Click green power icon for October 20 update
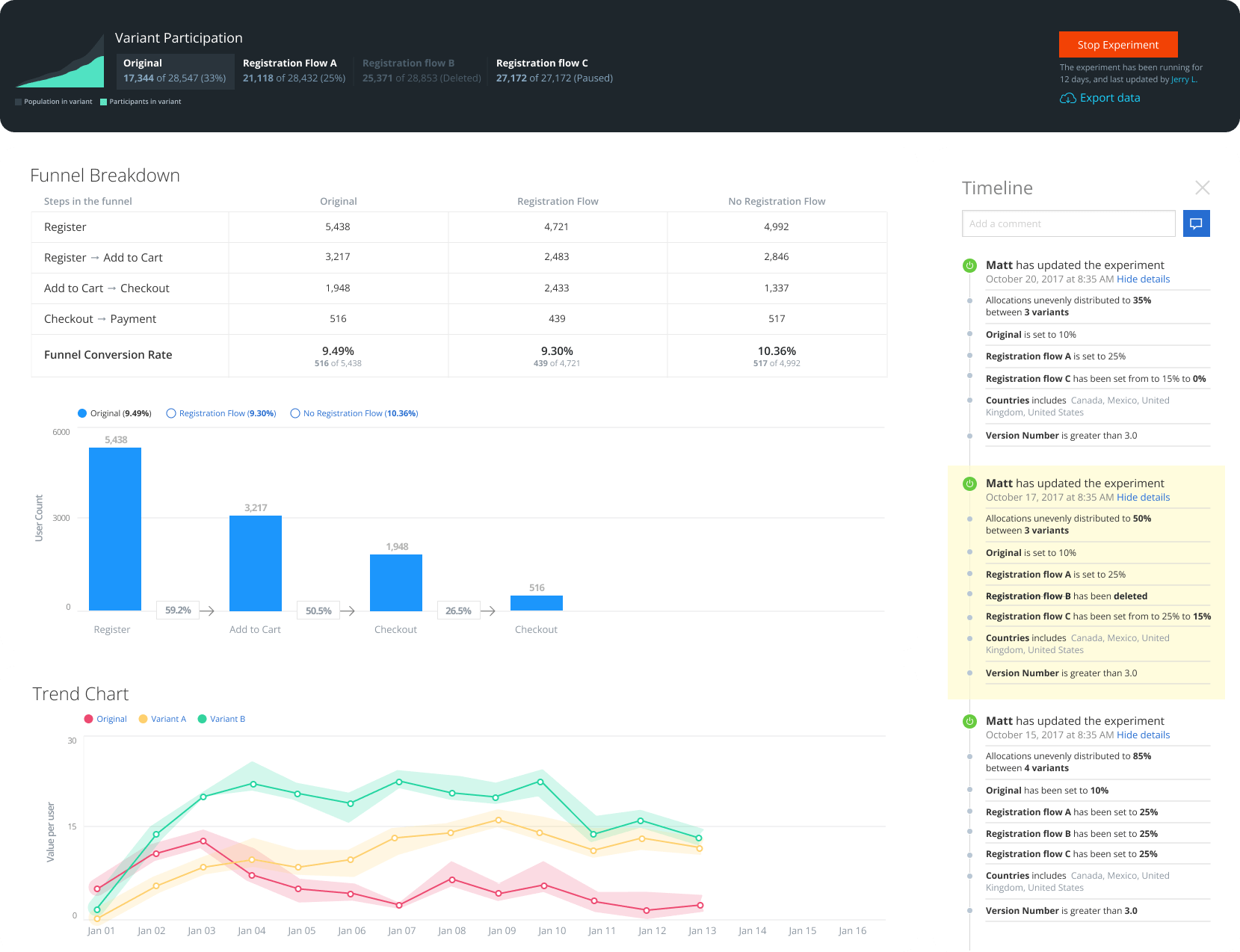Viewport: 1240px width, 952px height. [969, 265]
